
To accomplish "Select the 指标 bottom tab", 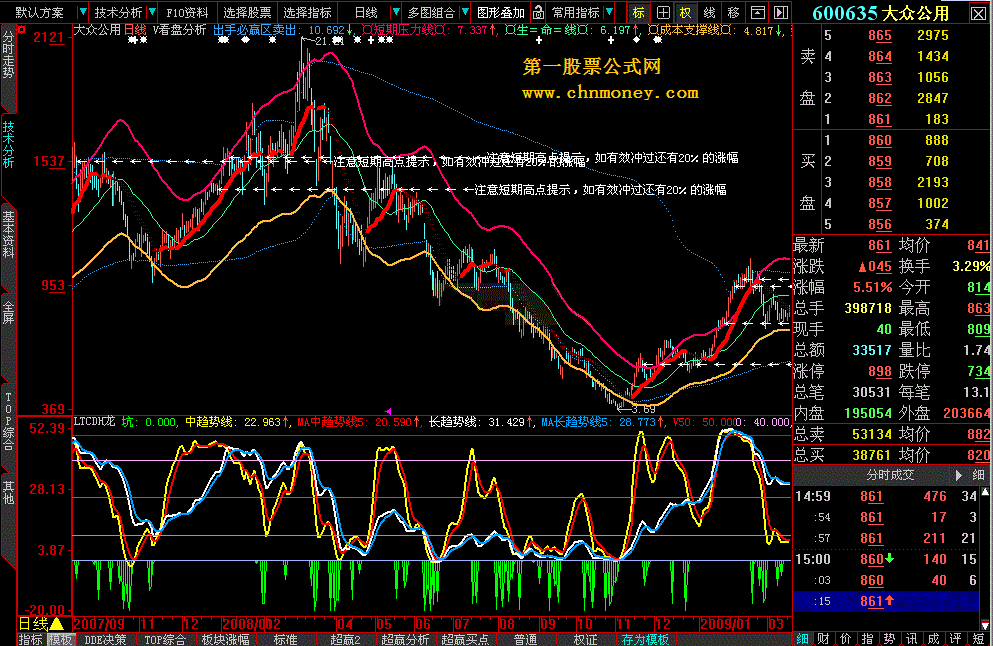I will pyautogui.click(x=30, y=640).
